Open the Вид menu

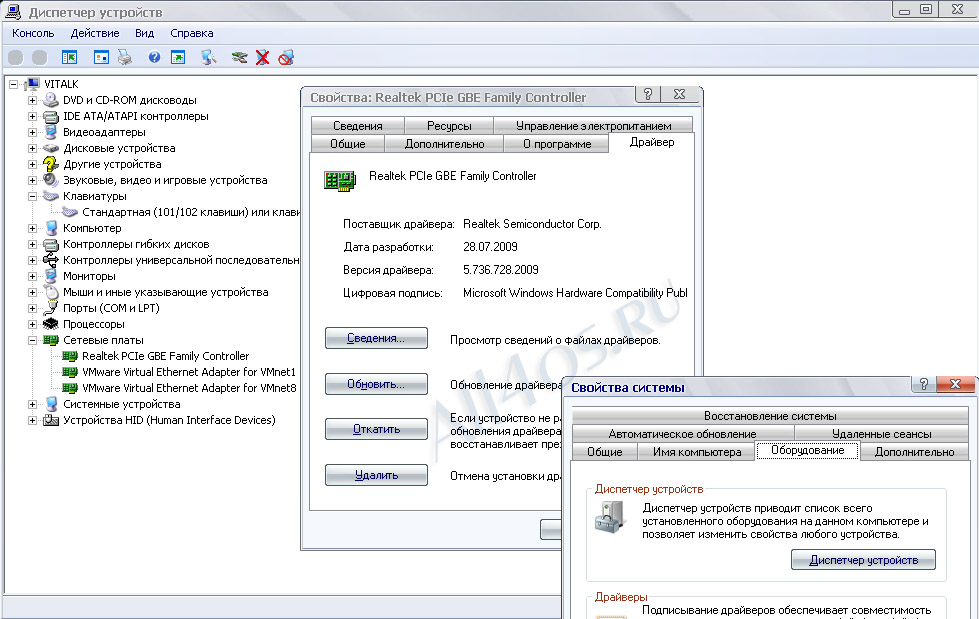click(x=144, y=33)
